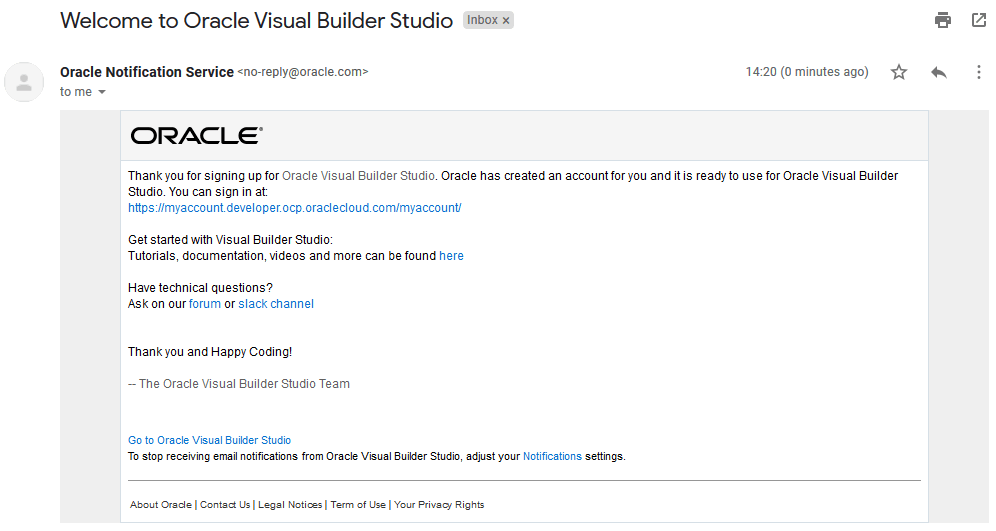Click the 14:20 timestamp

[x=807, y=72]
